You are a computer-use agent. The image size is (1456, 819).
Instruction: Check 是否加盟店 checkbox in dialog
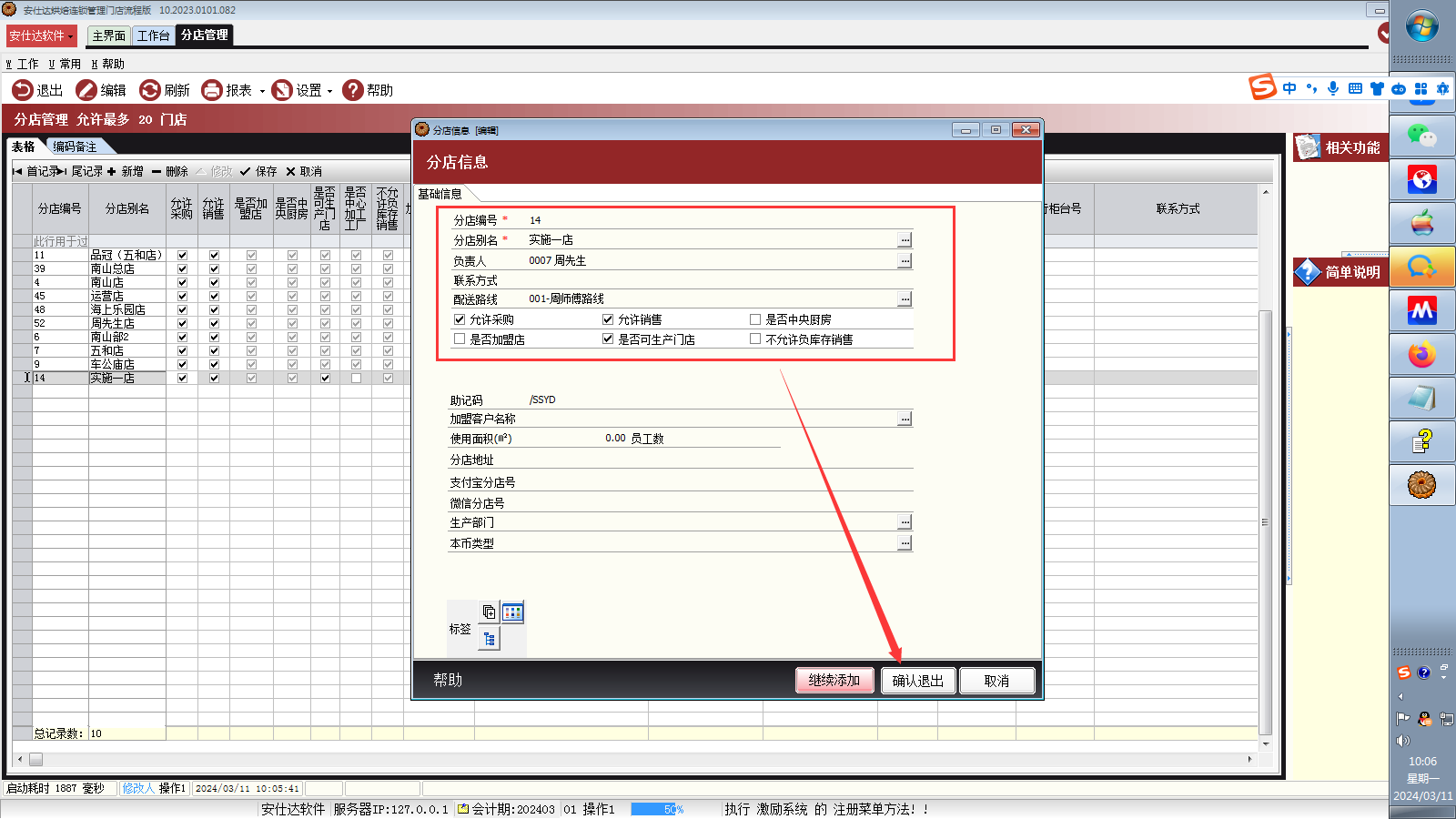click(460, 339)
